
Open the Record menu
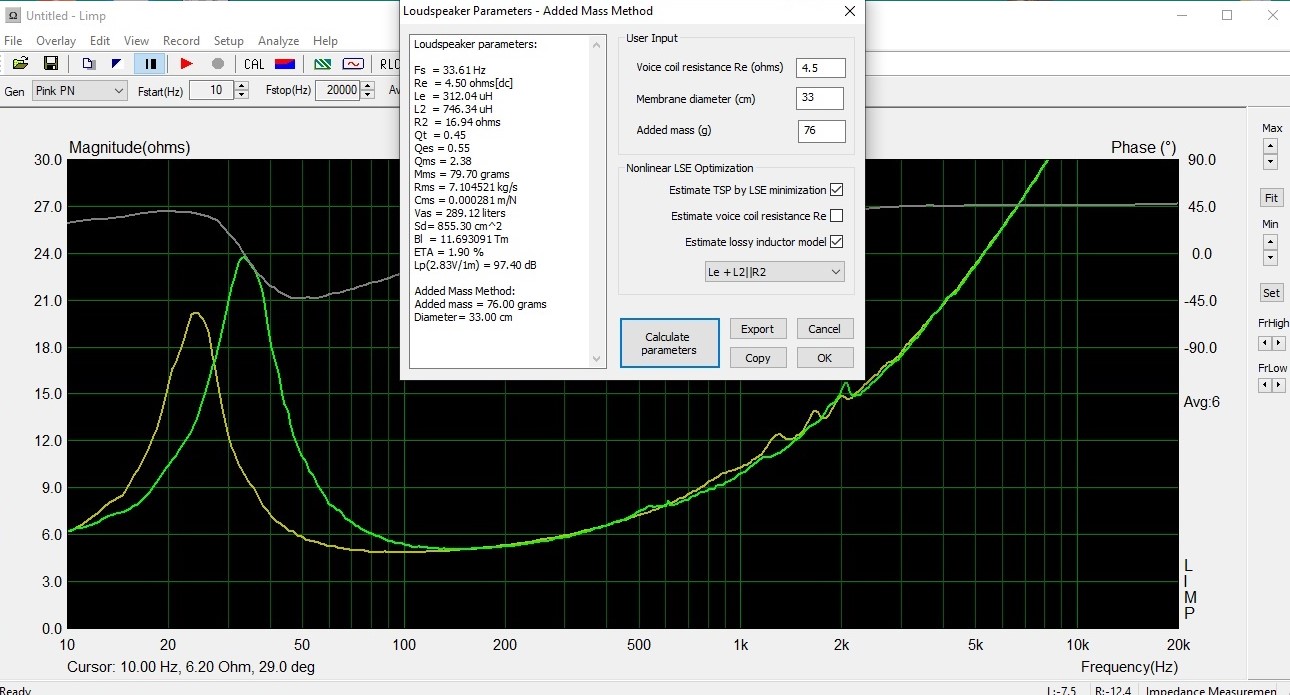coord(181,41)
